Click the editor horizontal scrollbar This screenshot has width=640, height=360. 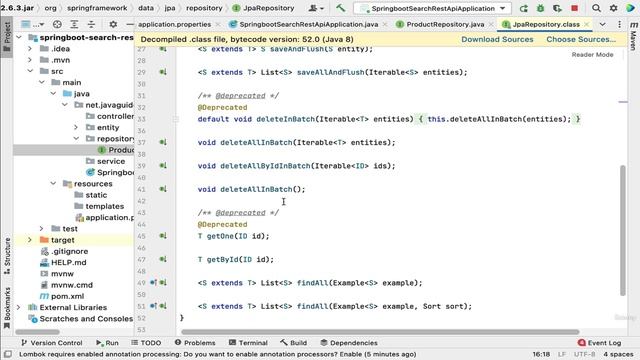tap(380, 332)
